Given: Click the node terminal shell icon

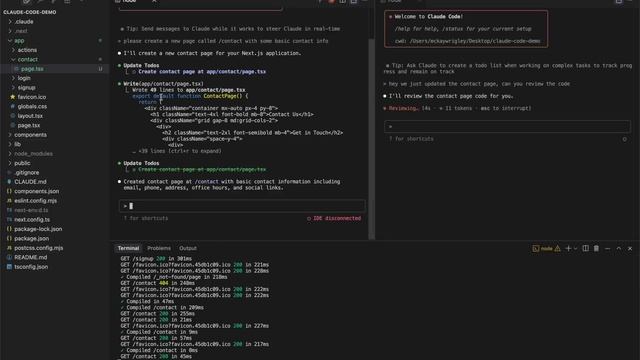Looking at the screenshot, I should click(536, 248).
